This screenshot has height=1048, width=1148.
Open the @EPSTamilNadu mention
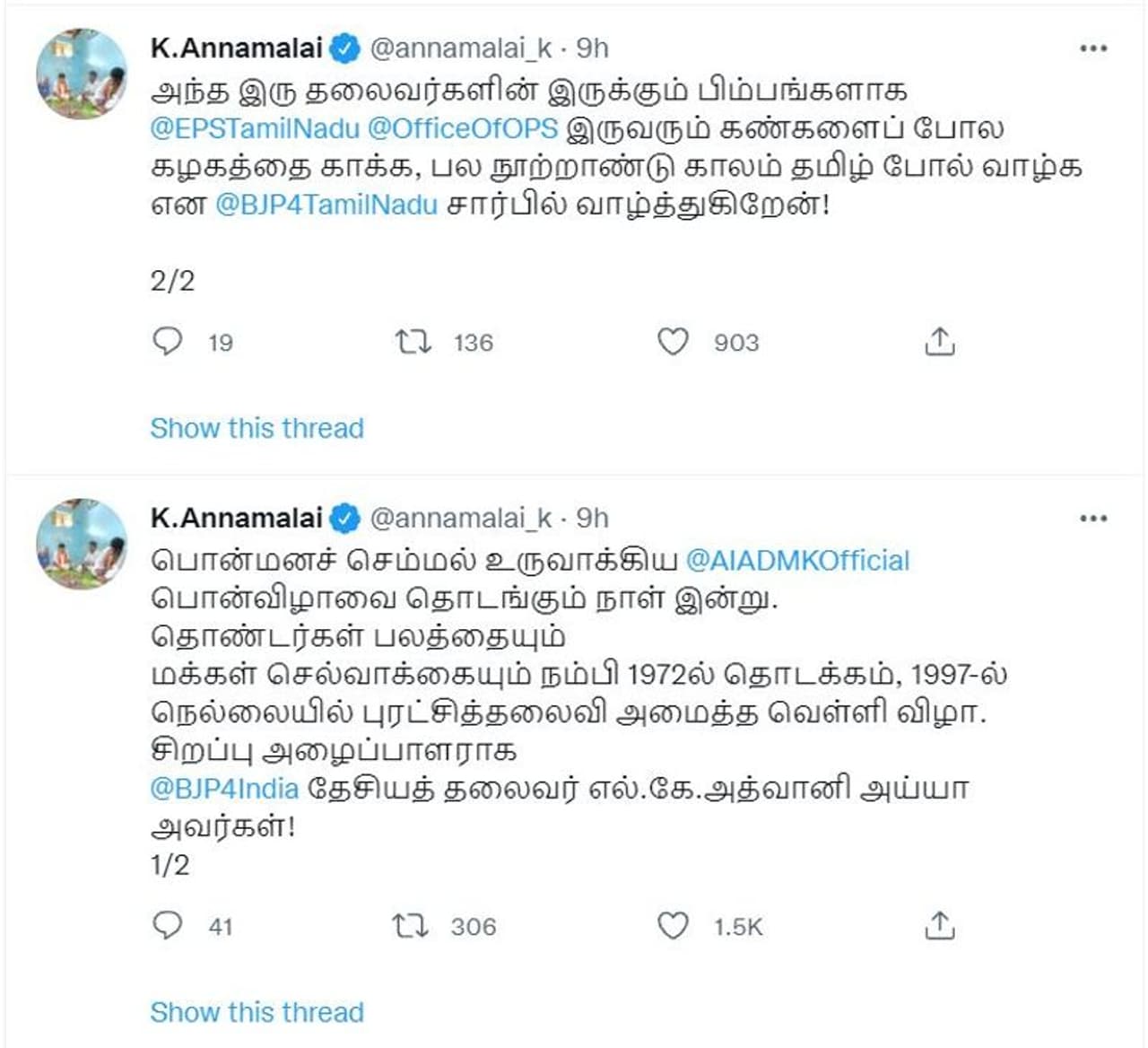click(x=255, y=128)
